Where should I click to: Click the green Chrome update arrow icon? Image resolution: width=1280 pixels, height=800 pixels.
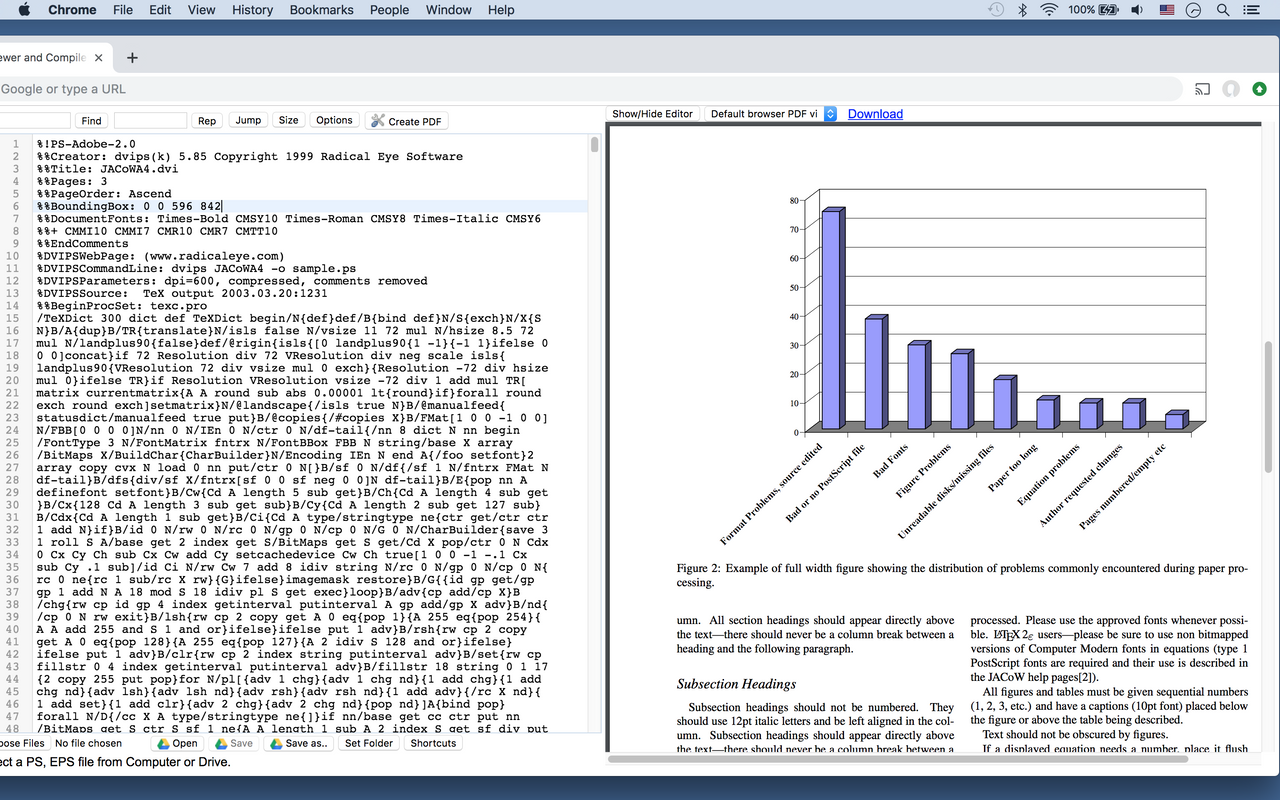1259,89
